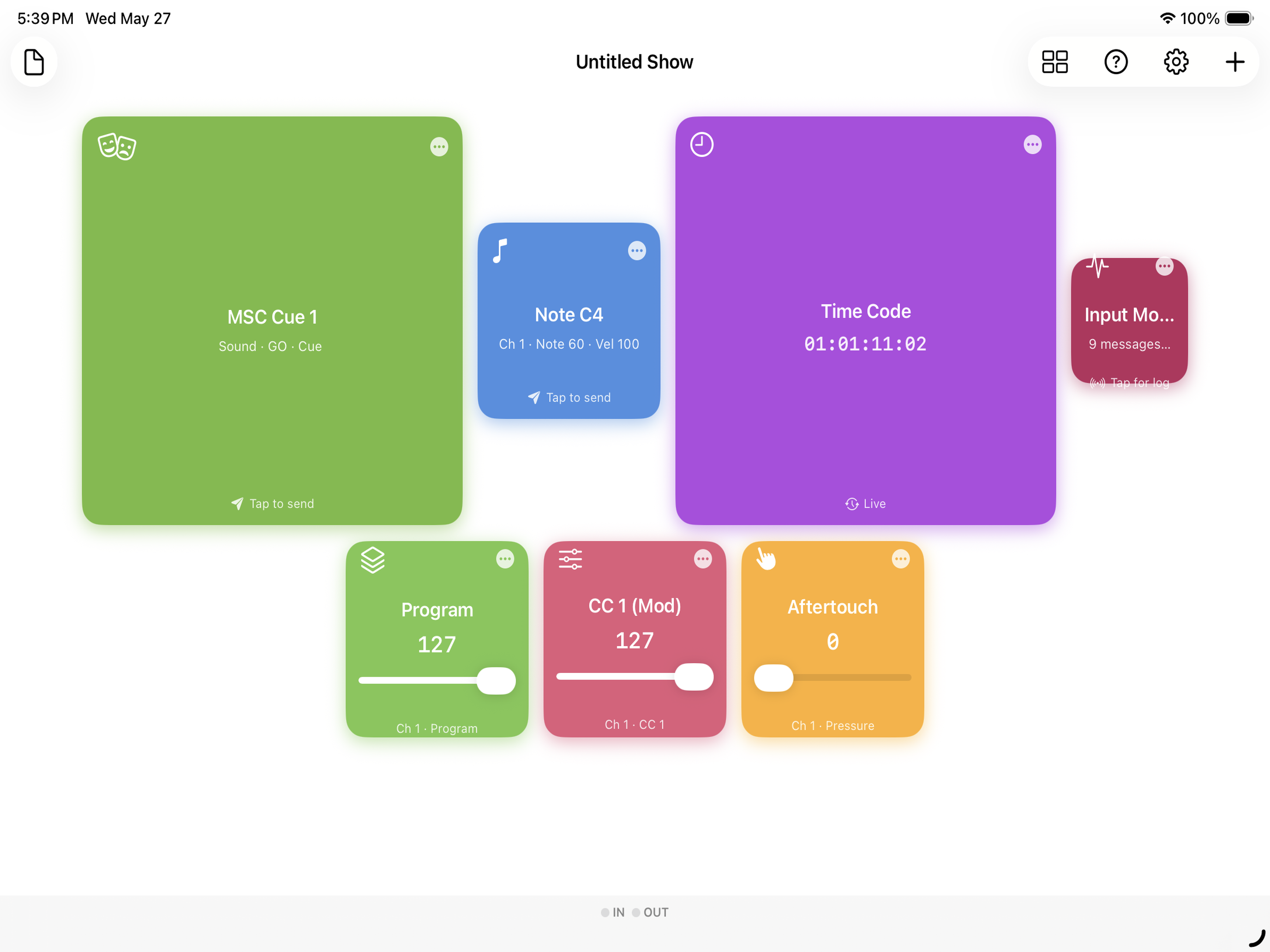Click the battery indicator
Image resolution: width=1270 pixels, height=952 pixels.
(x=1239, y=18)
